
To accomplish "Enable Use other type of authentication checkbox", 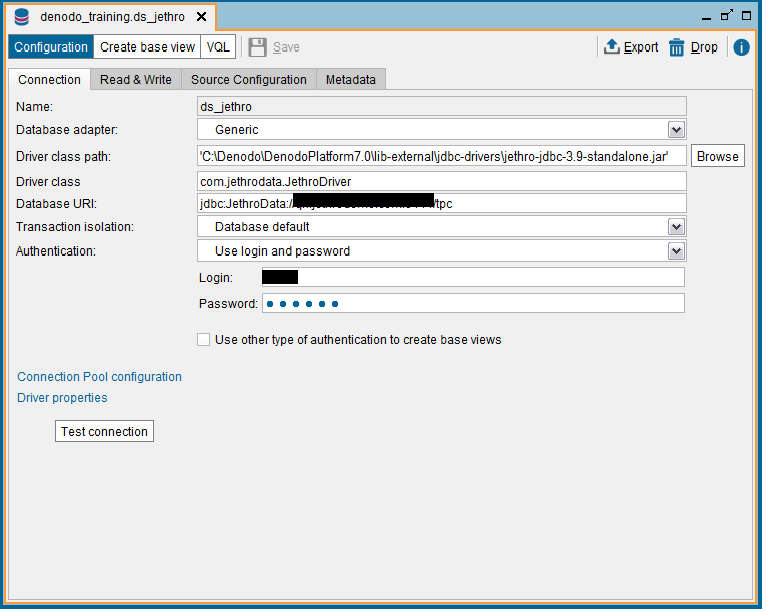I will tap(204, 340).
